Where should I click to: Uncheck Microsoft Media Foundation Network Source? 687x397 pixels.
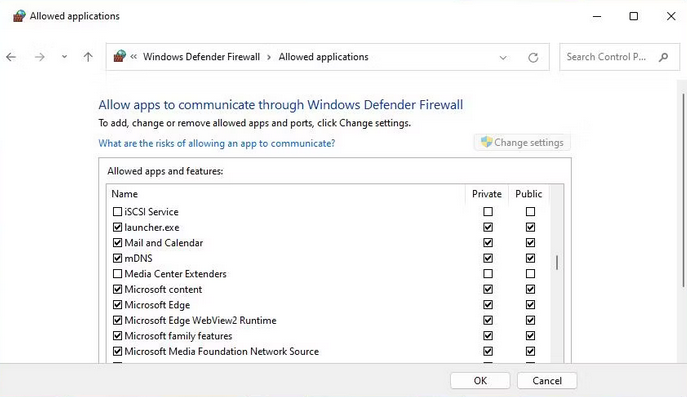(117, 351)
